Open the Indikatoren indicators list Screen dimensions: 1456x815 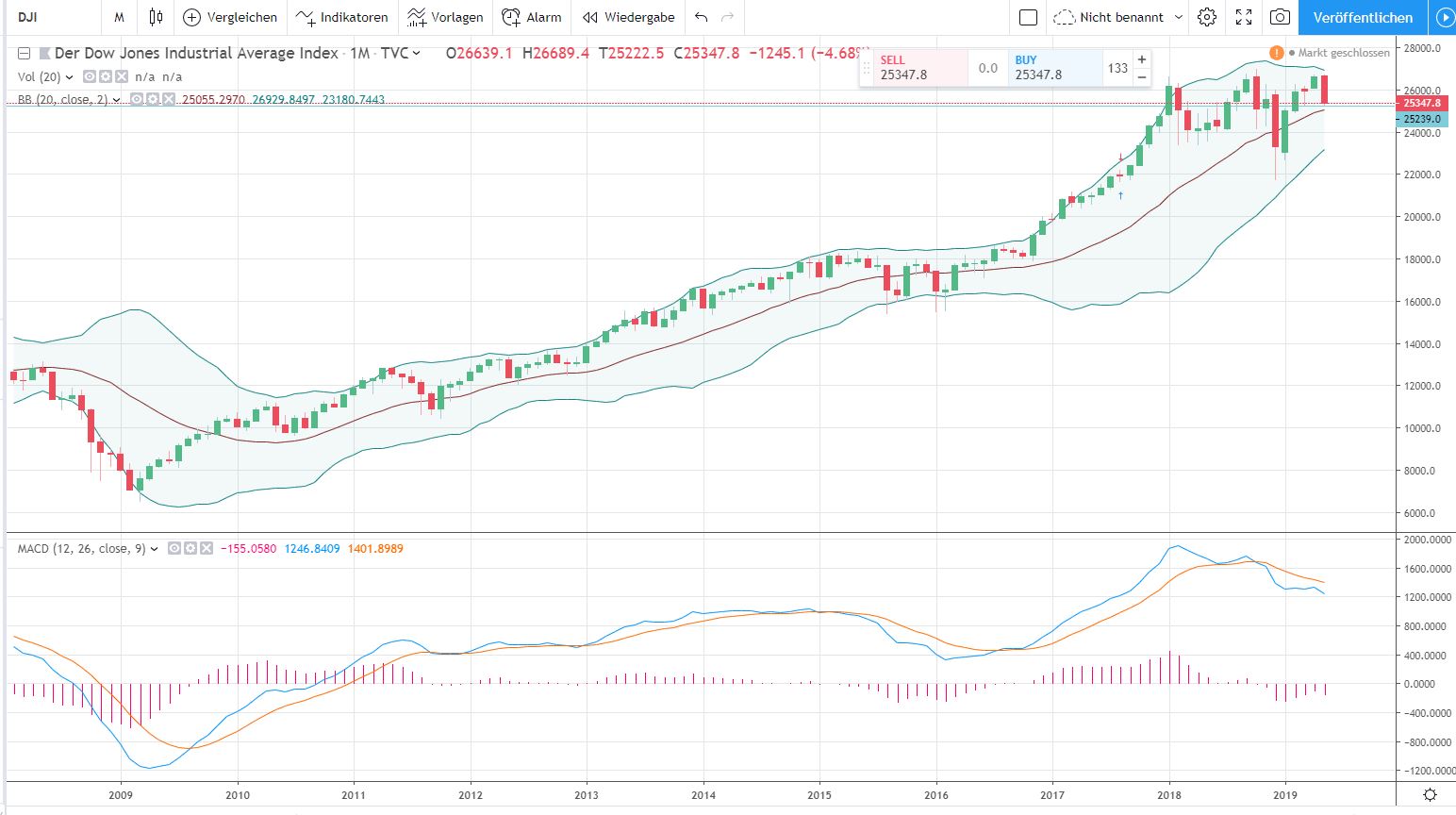(x=341, y=17)
